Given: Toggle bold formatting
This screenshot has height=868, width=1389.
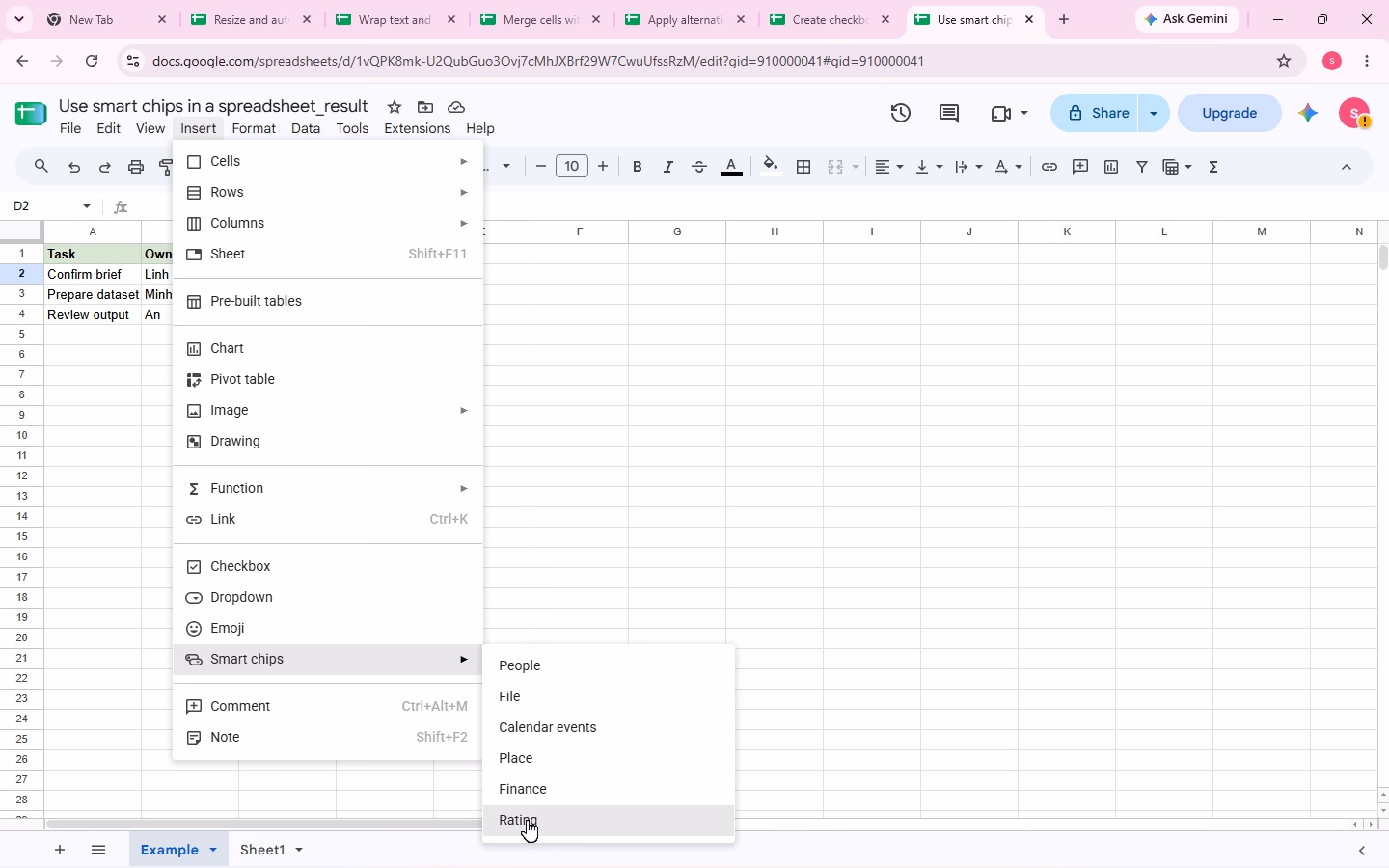Looking at the screenshot, I should click(x=637, y=167).
